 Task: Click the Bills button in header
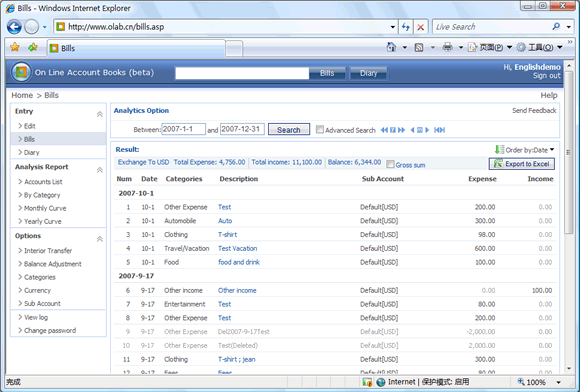327,73
